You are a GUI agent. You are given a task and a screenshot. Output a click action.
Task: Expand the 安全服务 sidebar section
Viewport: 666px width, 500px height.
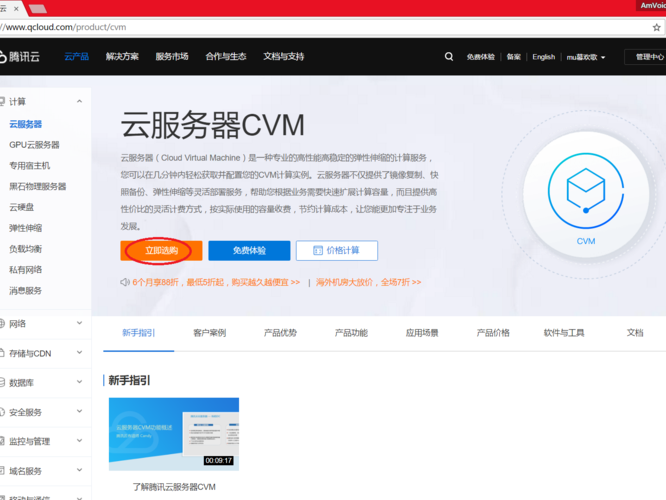pos(79,411)
